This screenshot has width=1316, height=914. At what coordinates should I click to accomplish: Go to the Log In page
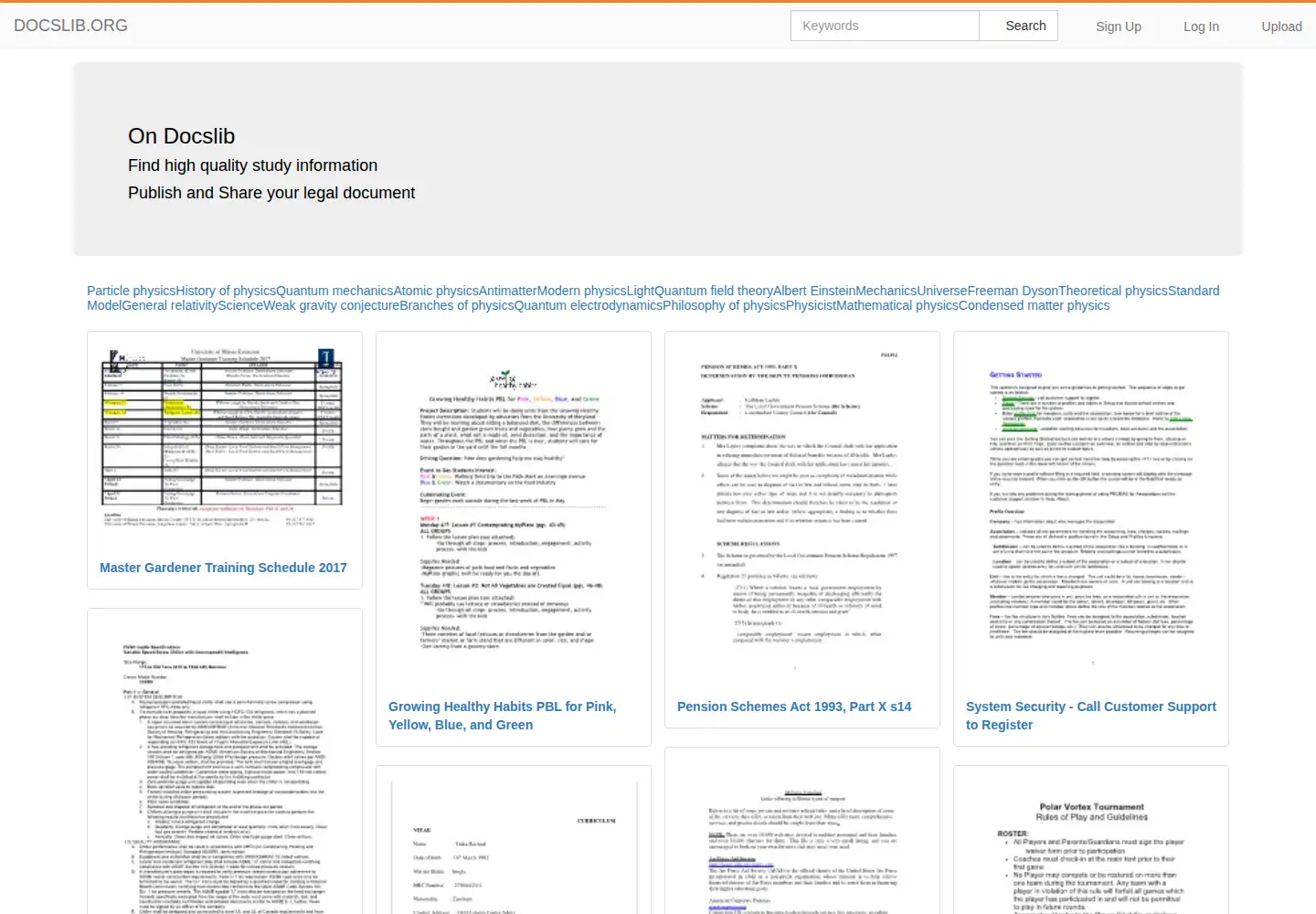[x=1201, y=27]
